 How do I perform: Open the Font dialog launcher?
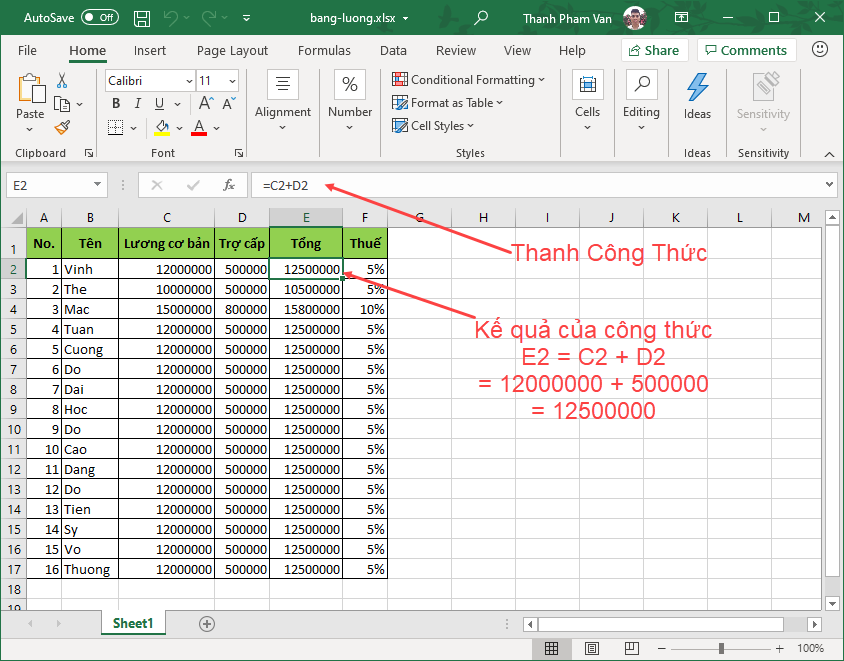(x=239, y=153)
